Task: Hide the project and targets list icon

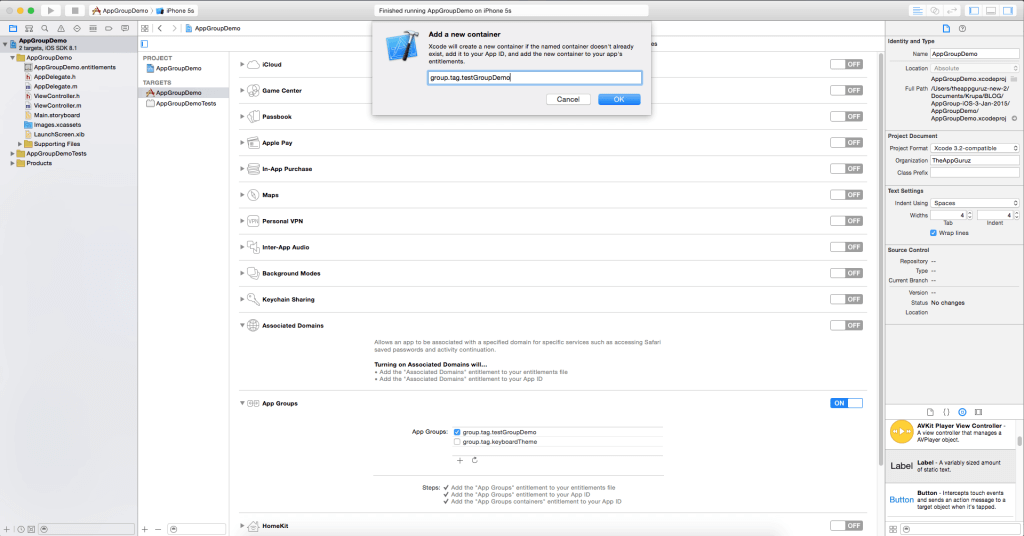Action: 144,44
